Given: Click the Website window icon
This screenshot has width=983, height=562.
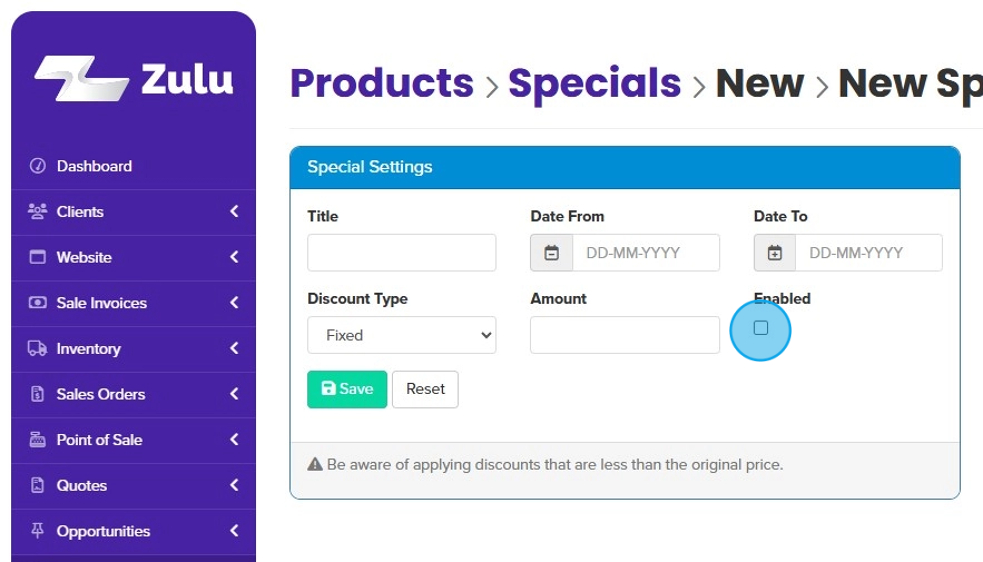Looking at the screenshot, I should pos(38,257).
